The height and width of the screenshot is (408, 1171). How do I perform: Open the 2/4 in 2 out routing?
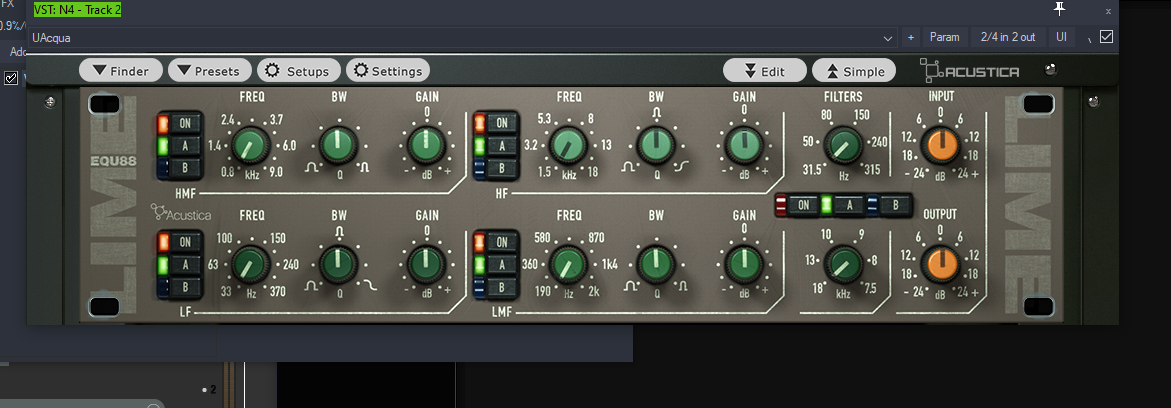tap(1008, 37)
